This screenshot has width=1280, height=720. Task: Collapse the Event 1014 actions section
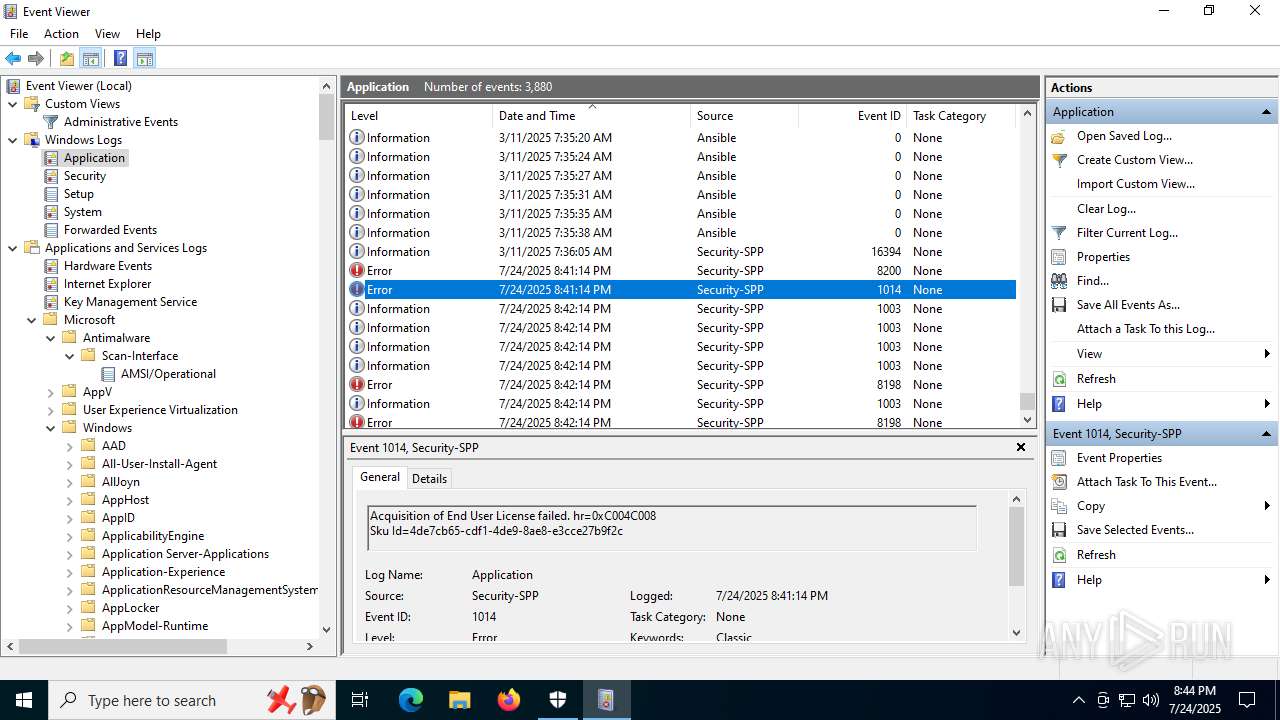(1266, 434)
